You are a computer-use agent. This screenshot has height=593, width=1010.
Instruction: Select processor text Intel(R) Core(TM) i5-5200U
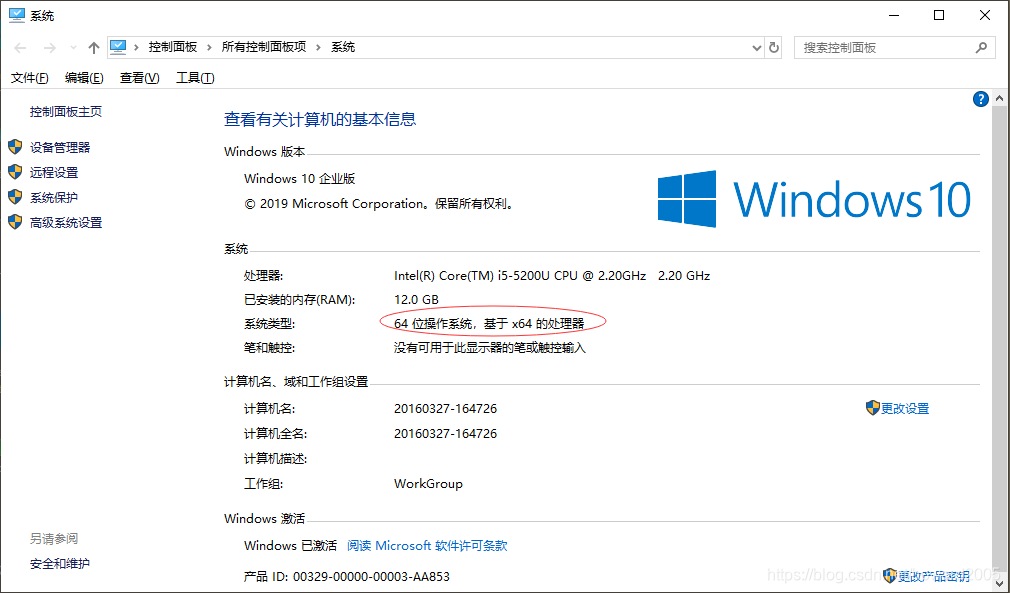tap(472, 276)
